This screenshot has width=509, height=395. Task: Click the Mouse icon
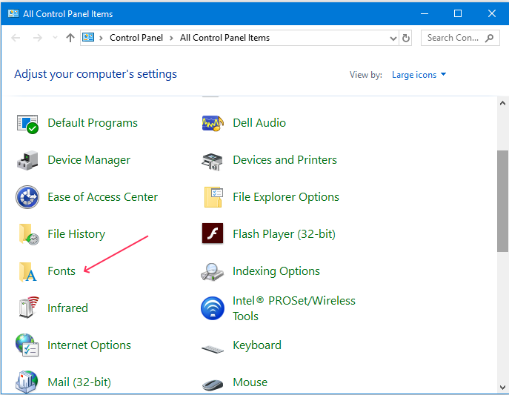[x=213, y=385]
